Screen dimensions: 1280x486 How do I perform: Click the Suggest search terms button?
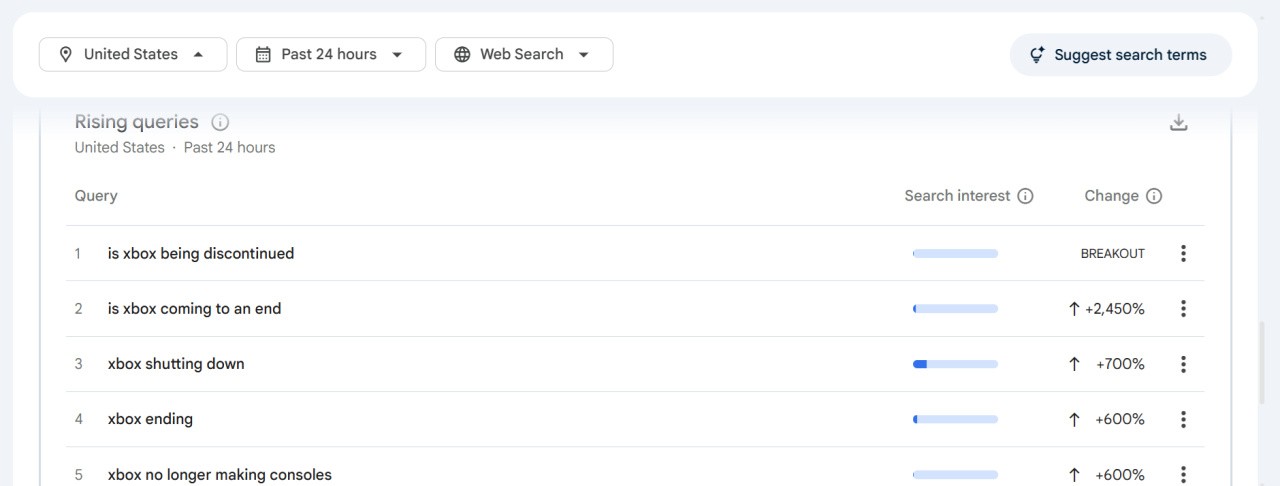click(1120, 55)
